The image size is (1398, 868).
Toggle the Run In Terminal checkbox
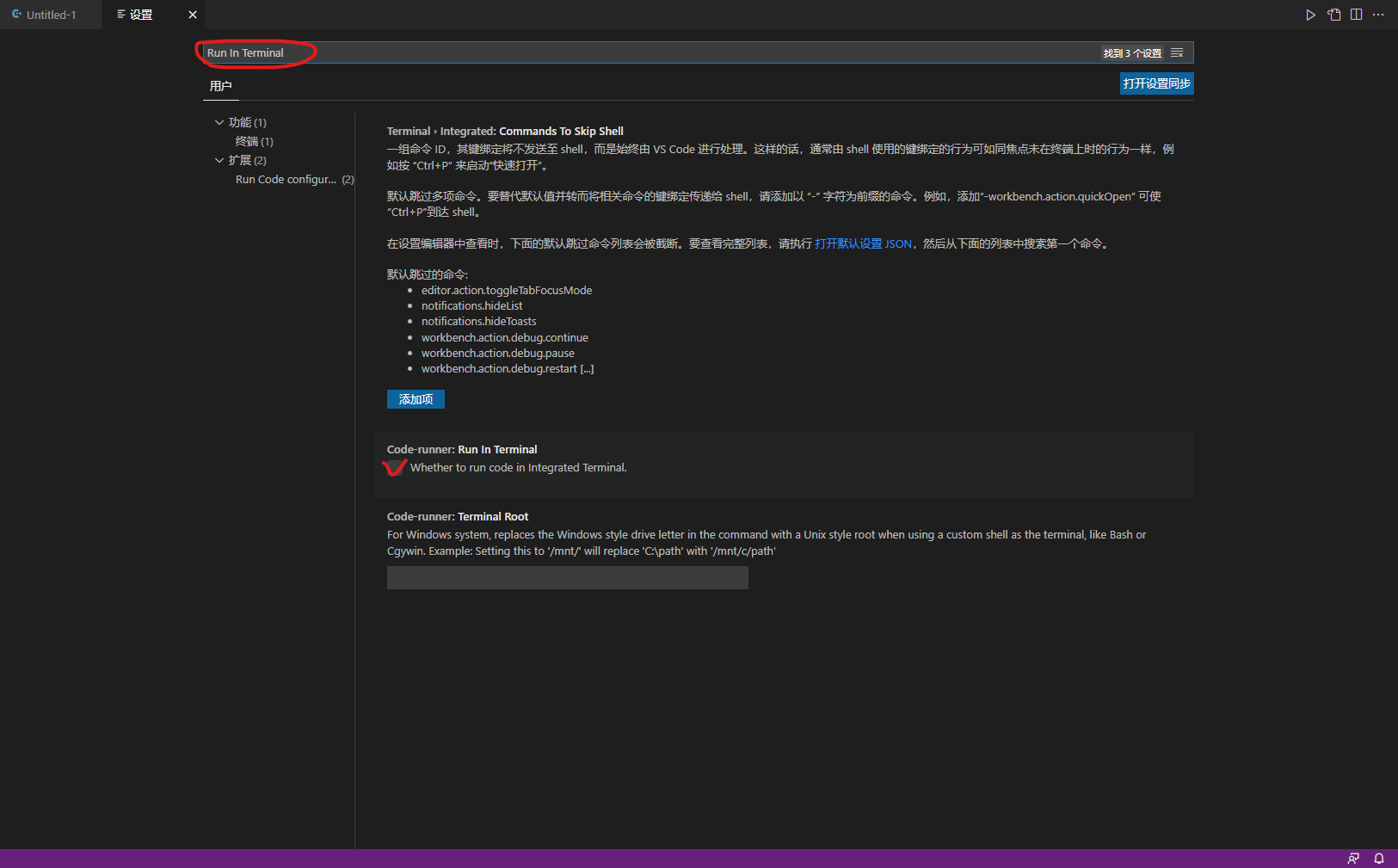click(395, 468)
